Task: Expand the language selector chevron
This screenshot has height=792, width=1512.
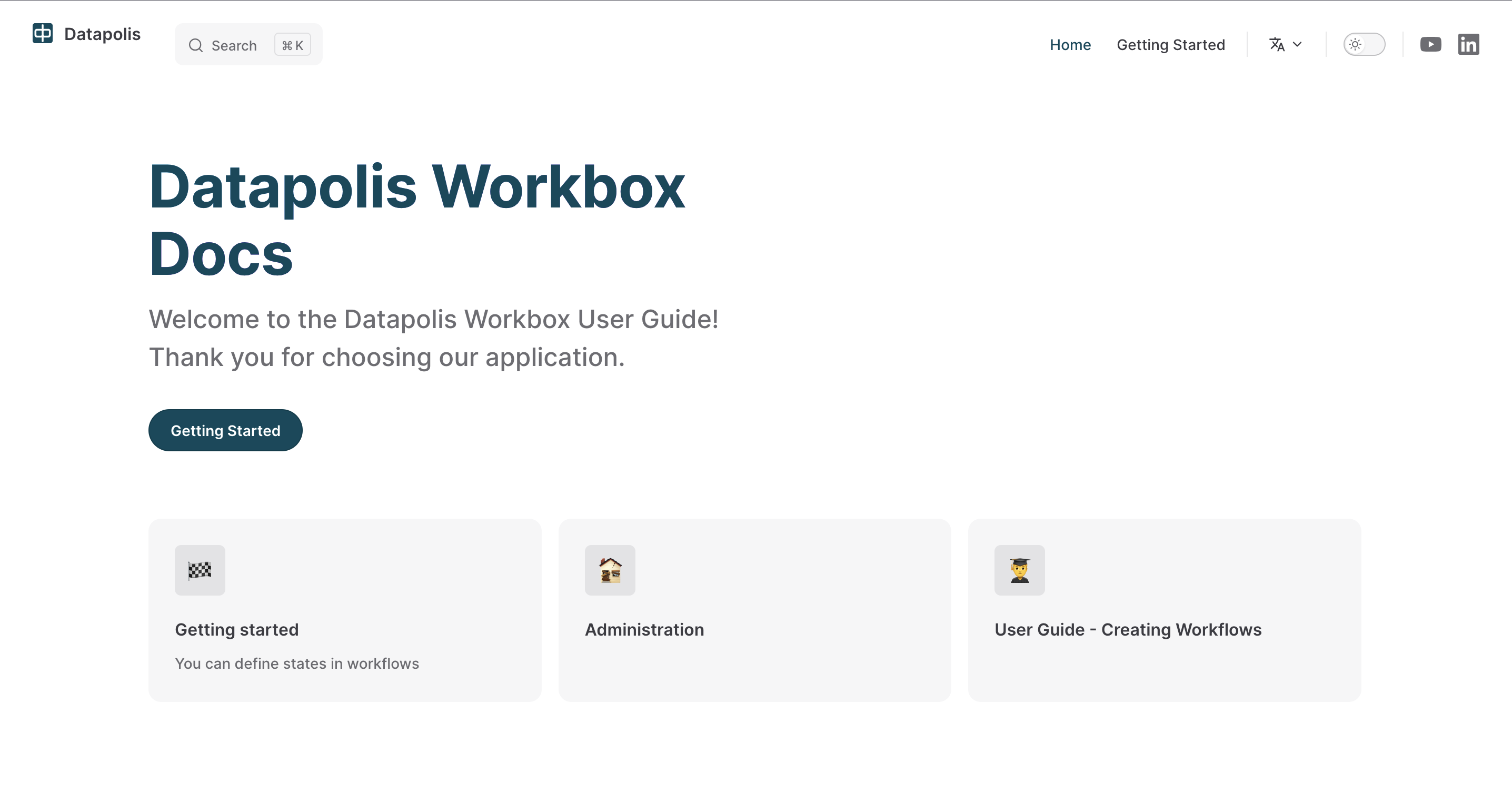Action: (x=1297, y=45)
